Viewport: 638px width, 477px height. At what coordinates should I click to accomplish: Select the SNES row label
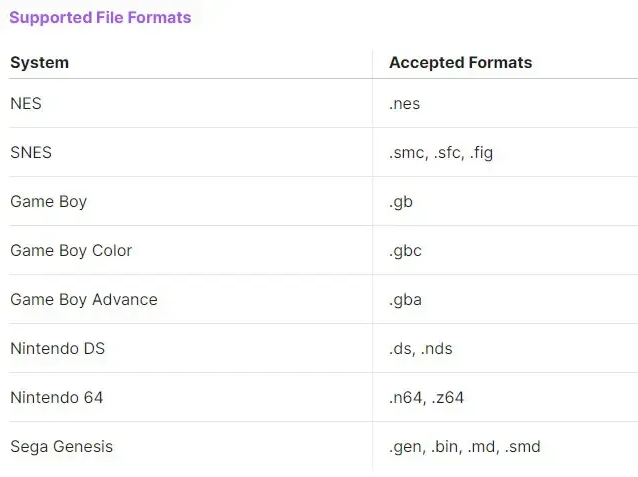31,152
